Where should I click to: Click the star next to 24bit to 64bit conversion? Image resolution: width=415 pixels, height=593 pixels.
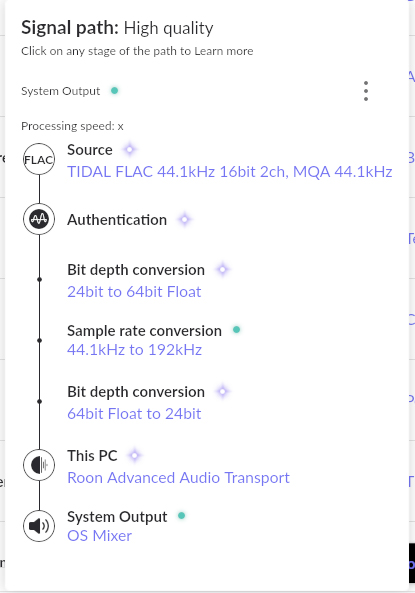coord(222,270)
